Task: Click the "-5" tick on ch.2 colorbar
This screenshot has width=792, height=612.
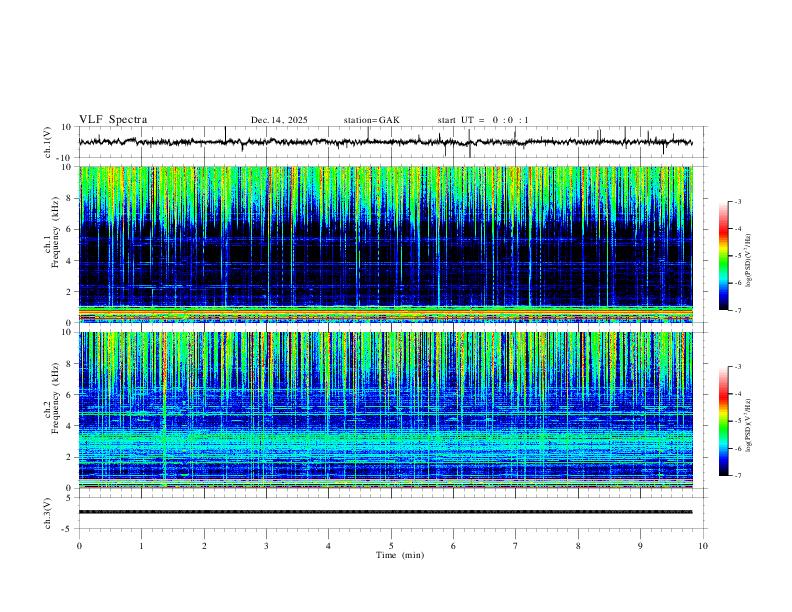Action: point(737,421)
